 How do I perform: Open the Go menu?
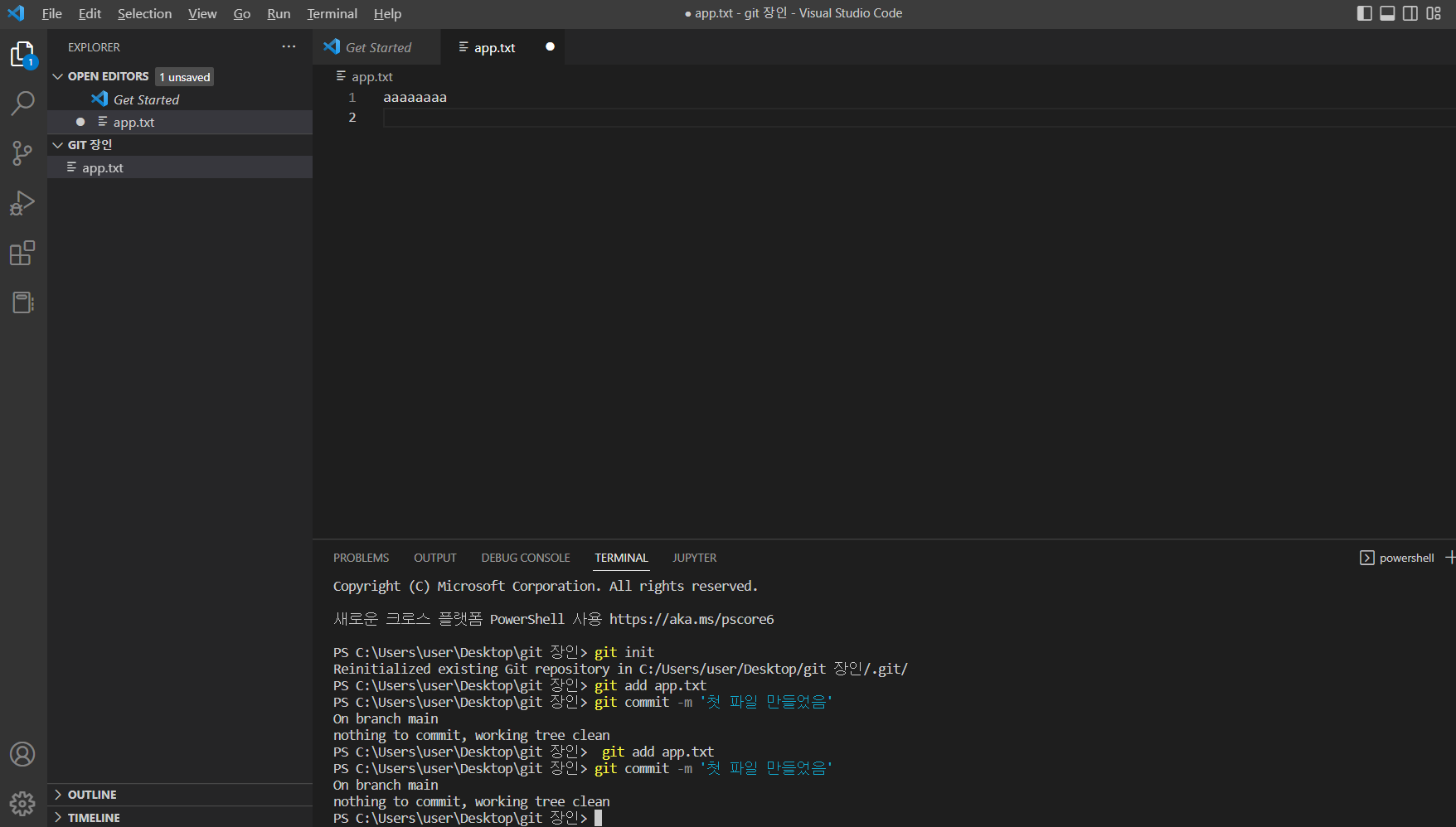pyautogui.click(x=242, y=13)
